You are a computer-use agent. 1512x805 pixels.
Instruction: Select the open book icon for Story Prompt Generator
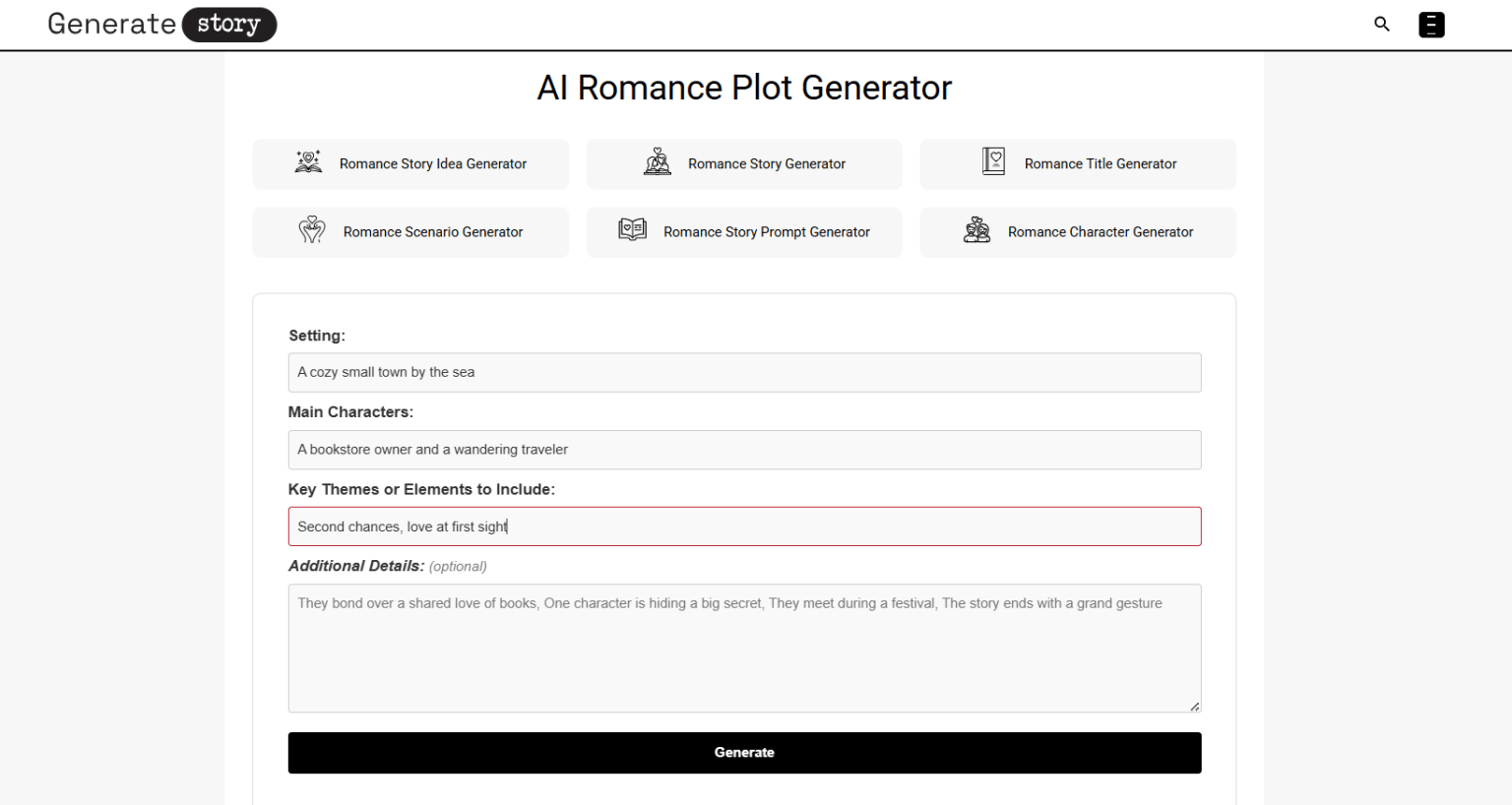tap(632, 230)
